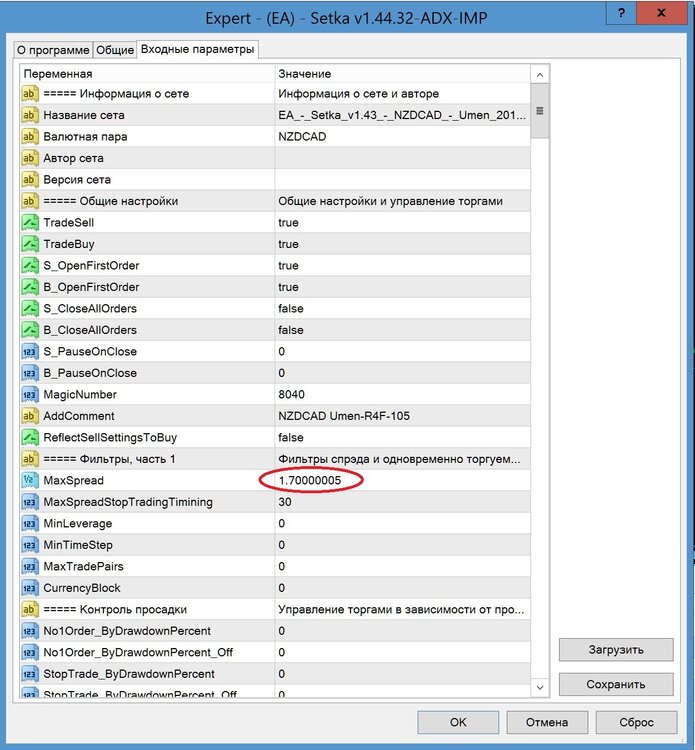The width and height of the screenshot is (695, 750).
Task: Select the MaxTradePairs variable name
Action: (x=83, y=567)
